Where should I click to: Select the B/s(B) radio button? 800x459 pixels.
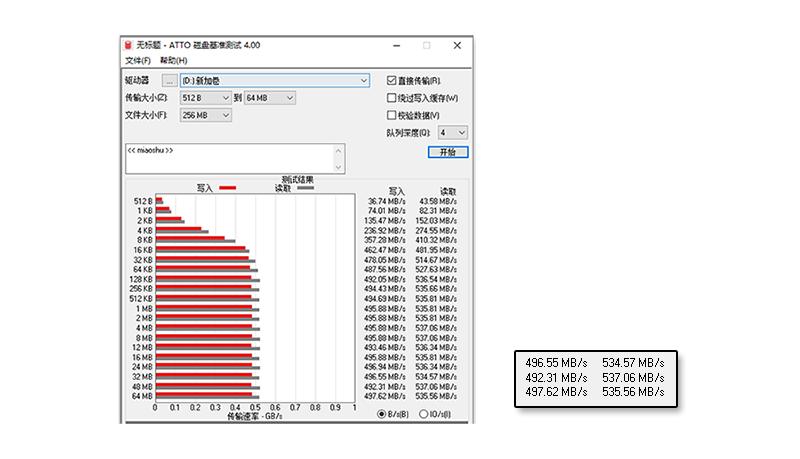[381, 414]
